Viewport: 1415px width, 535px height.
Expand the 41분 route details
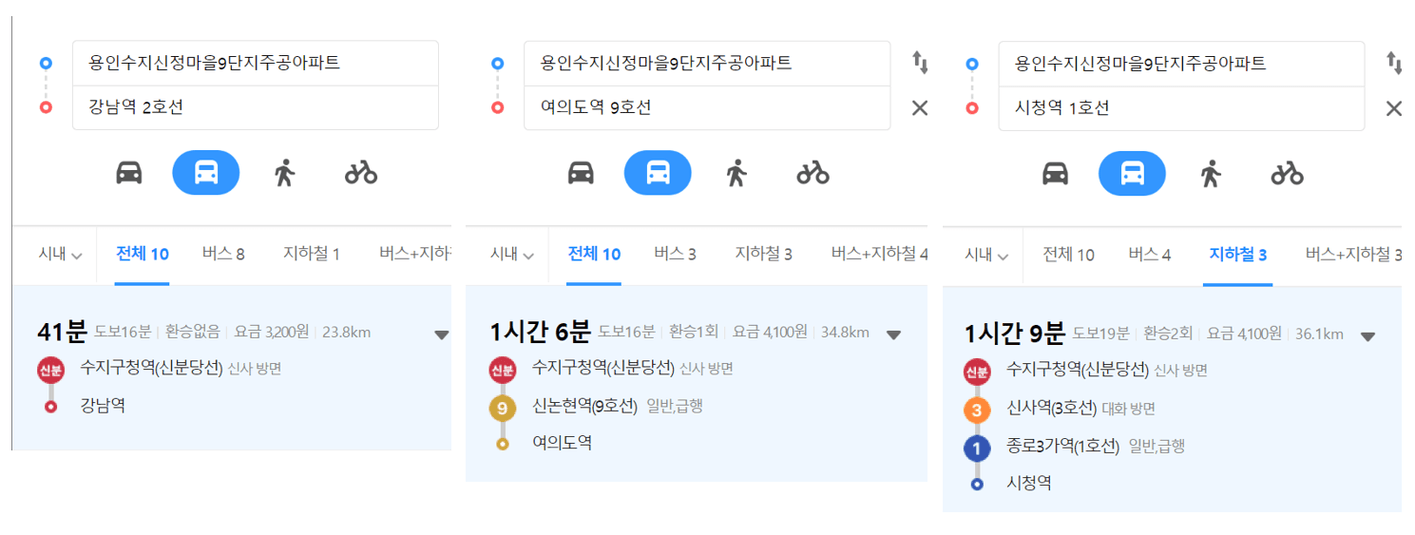(x=441, y=335)
